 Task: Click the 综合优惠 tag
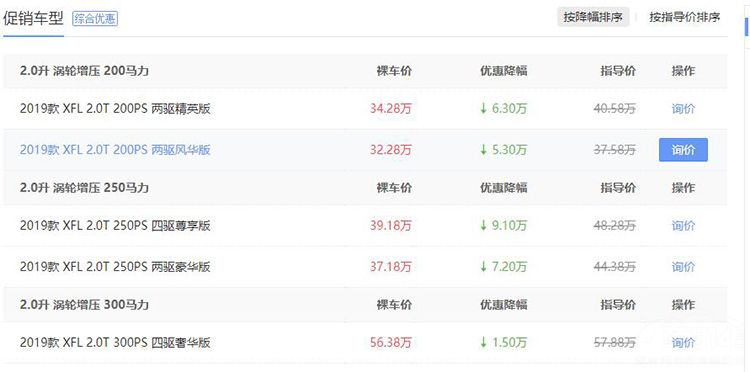[x=95, y=19]
